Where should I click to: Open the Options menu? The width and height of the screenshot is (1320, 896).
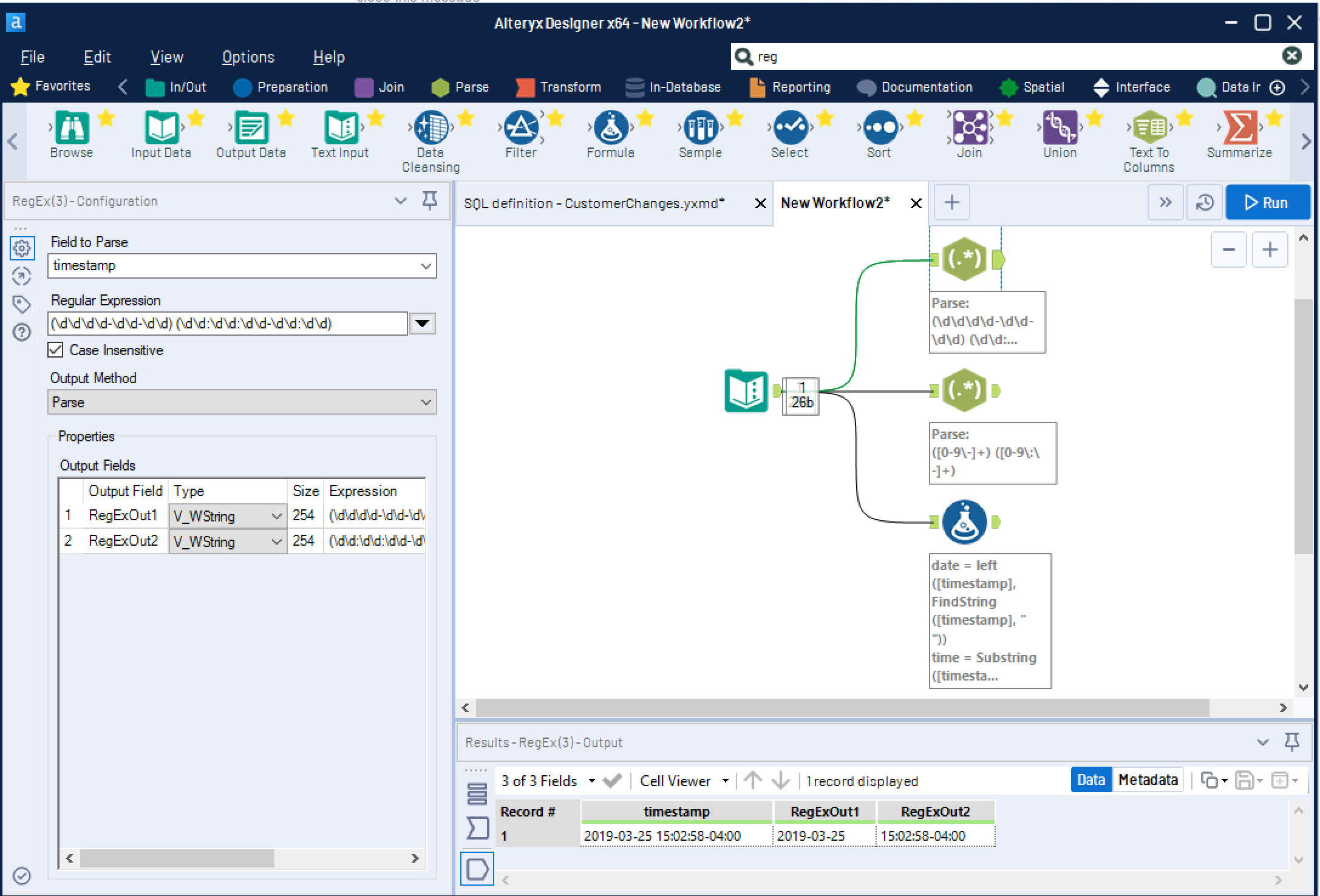click(248, 57)
